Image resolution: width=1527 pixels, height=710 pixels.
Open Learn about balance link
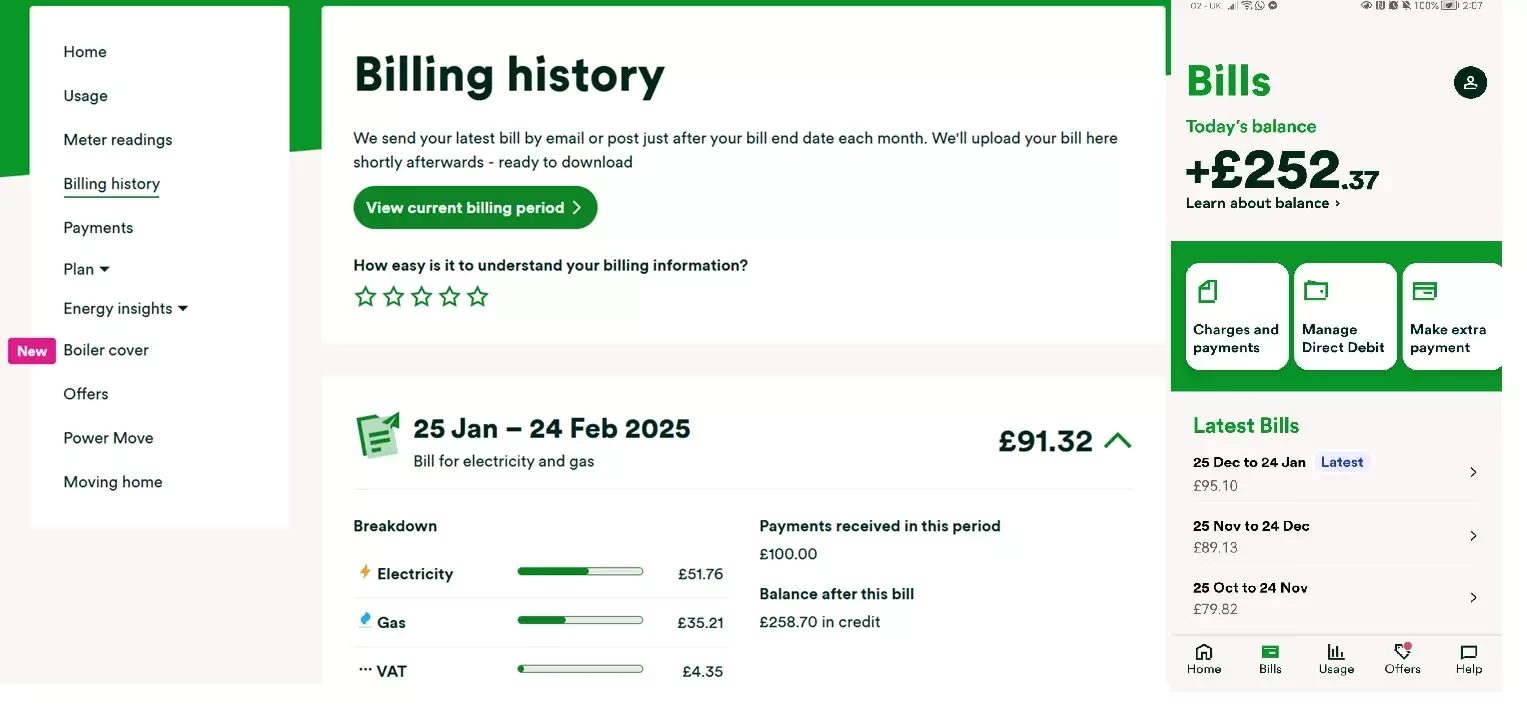pos(1262,203)
